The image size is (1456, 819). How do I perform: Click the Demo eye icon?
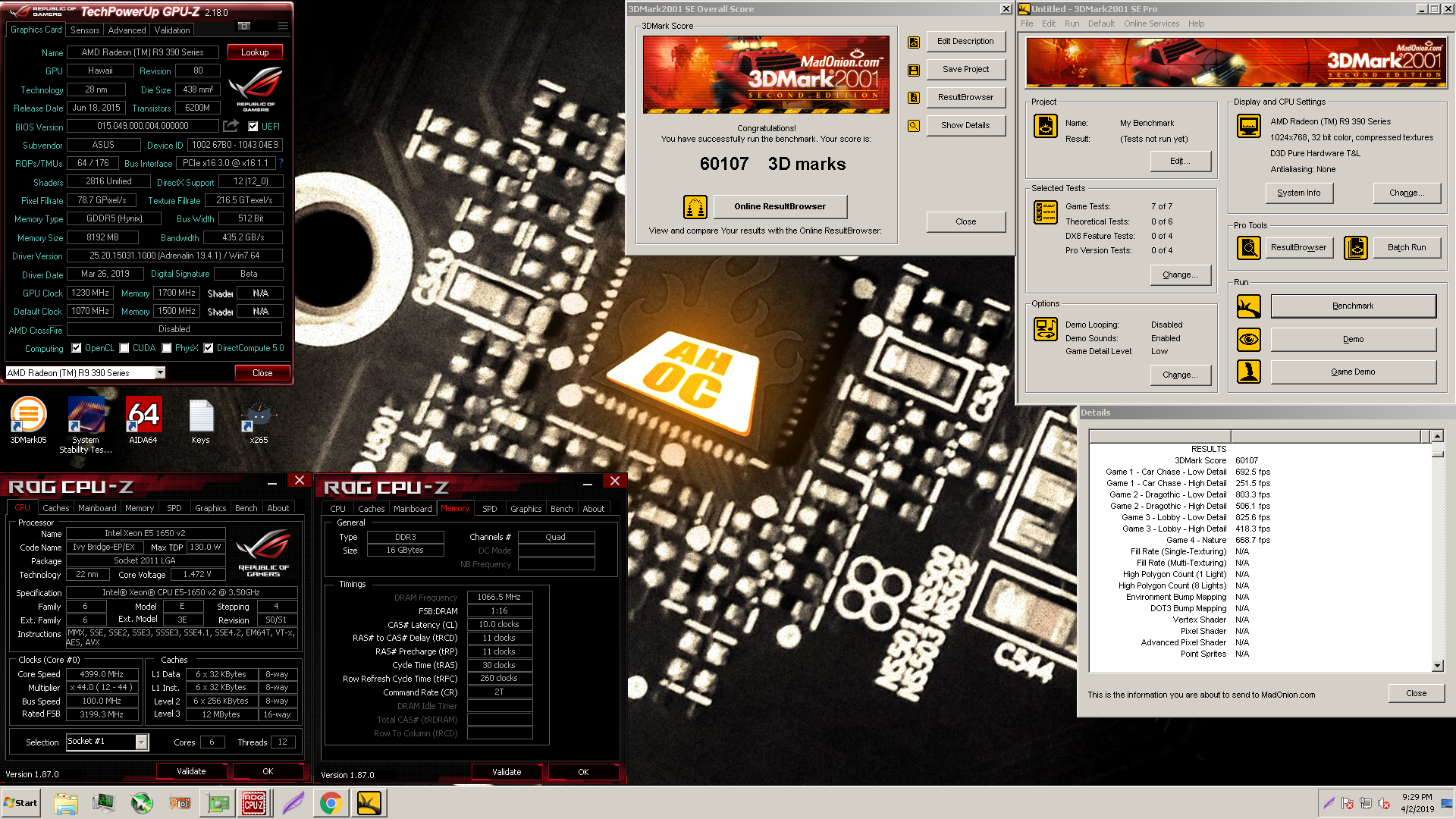click(1249, 339)
